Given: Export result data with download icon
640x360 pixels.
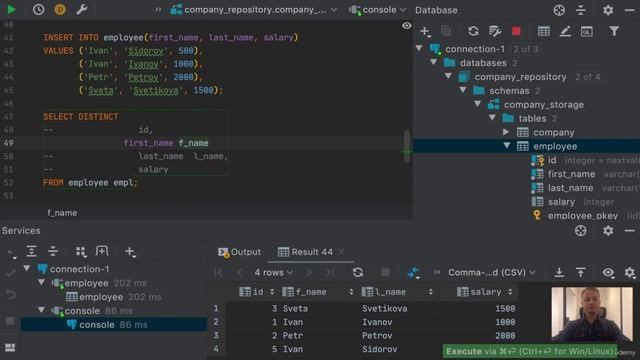Looking at the screenshot, I should coord(559,272).
